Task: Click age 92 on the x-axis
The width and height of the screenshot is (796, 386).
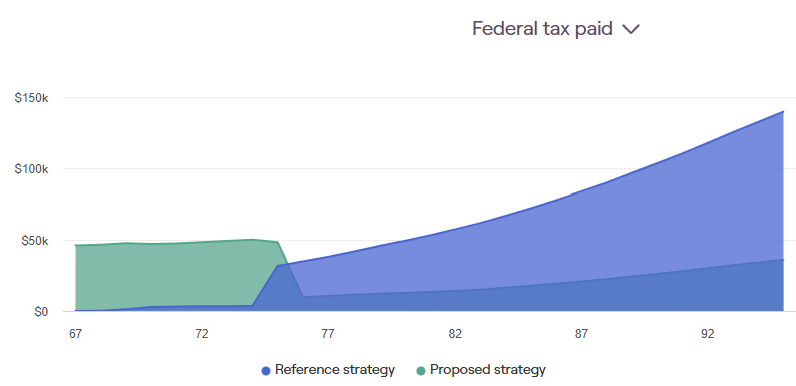Action: 708,334
